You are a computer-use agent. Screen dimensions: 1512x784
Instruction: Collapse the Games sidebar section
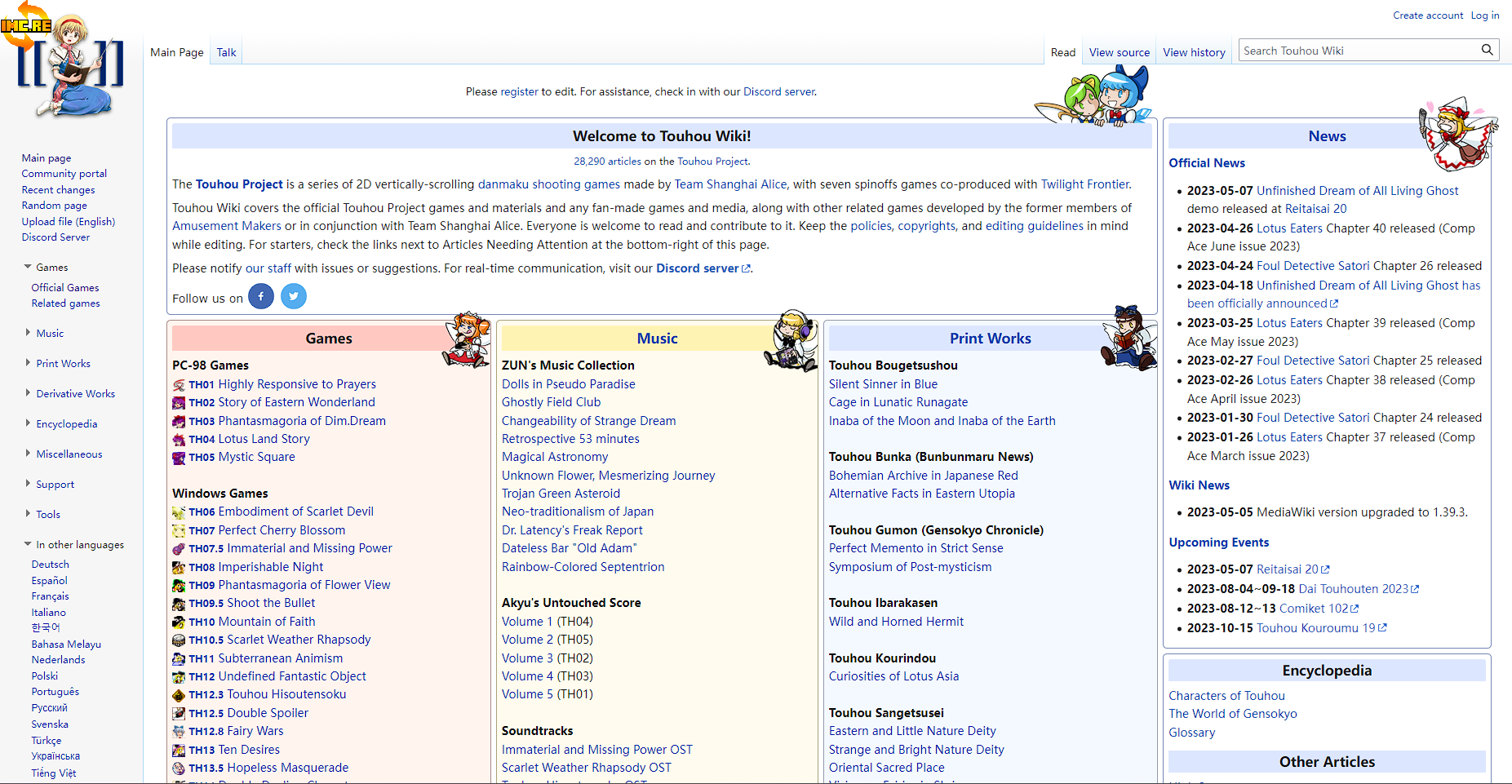pos(29,267)
